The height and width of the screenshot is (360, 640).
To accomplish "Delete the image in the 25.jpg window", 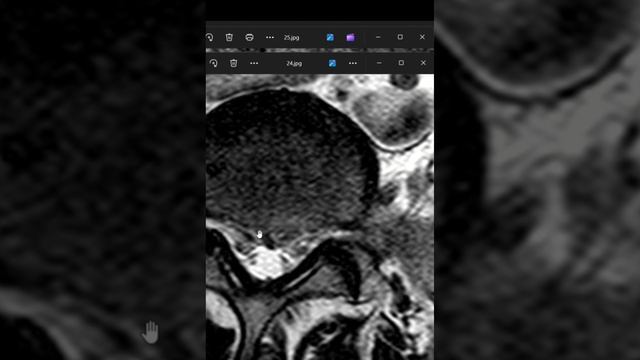I will coord(229,37).
